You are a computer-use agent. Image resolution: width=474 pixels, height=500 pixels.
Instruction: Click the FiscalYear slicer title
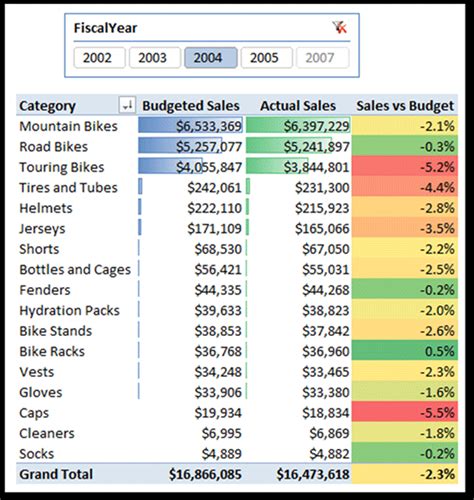105,28
